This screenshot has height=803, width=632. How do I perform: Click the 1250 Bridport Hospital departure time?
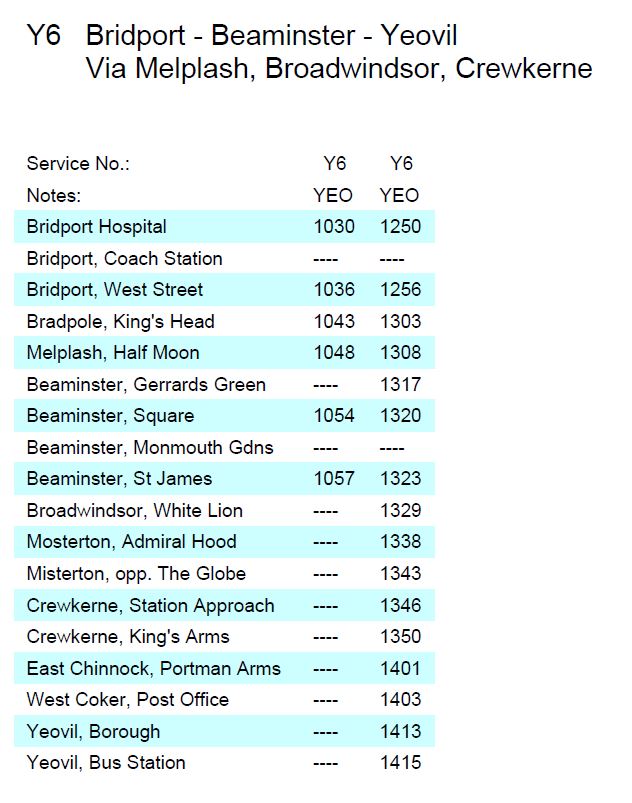(x=400, y=227)
